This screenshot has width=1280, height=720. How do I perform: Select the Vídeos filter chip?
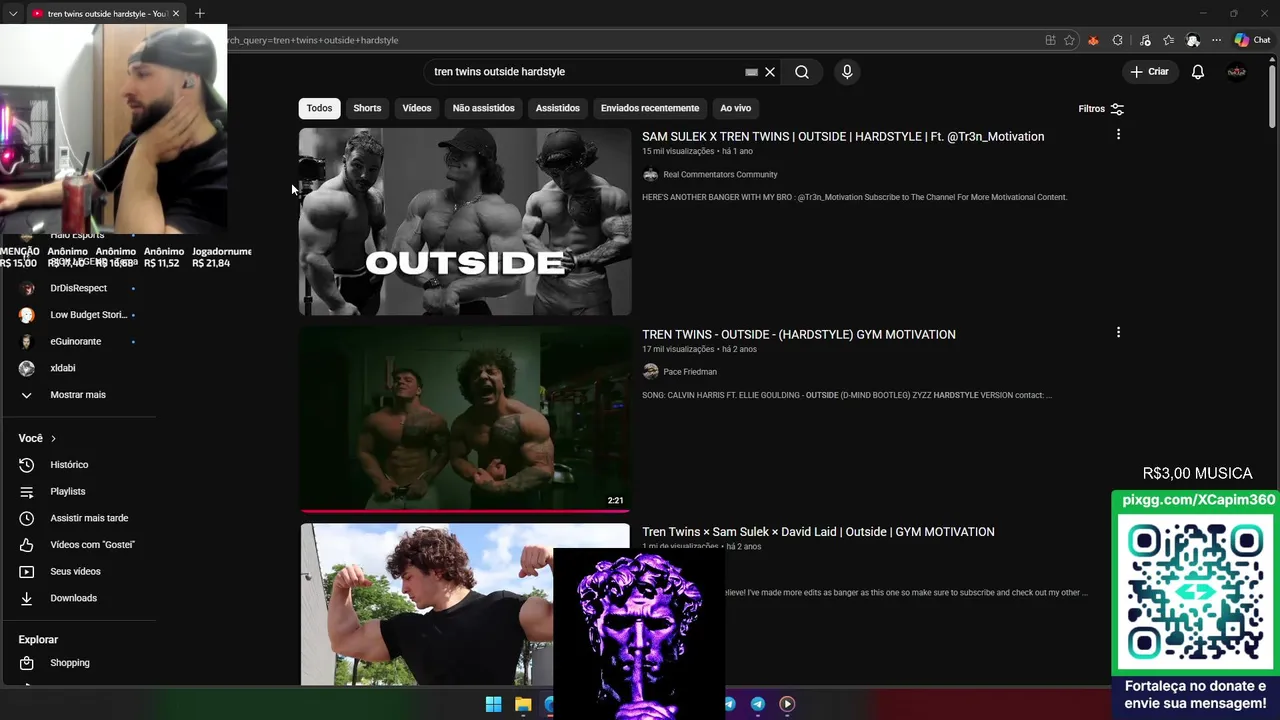(417, 108)
